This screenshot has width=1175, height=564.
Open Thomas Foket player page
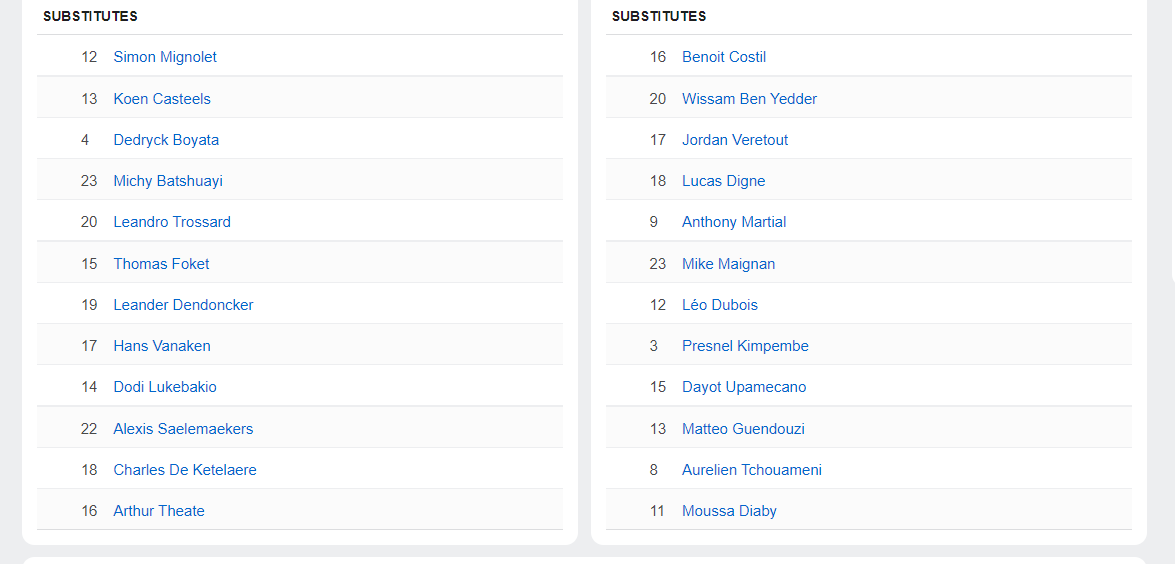(x=161, y=264)
